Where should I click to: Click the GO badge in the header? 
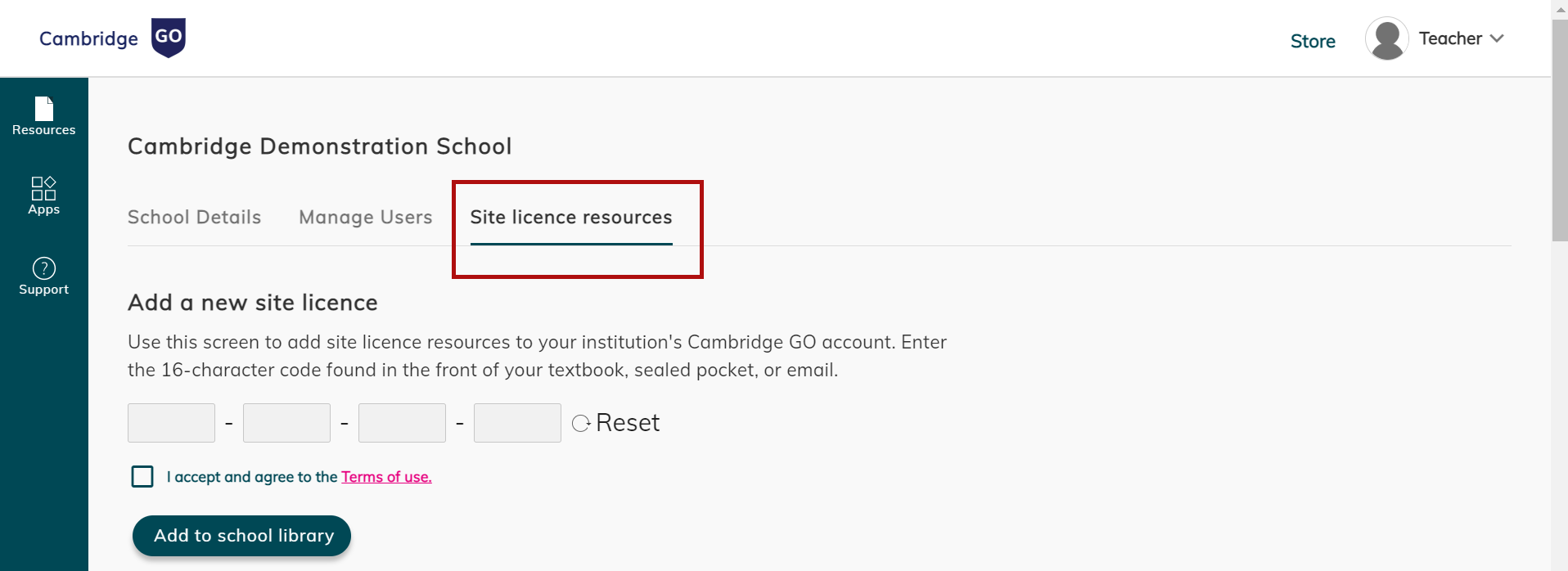click(168, 37)
